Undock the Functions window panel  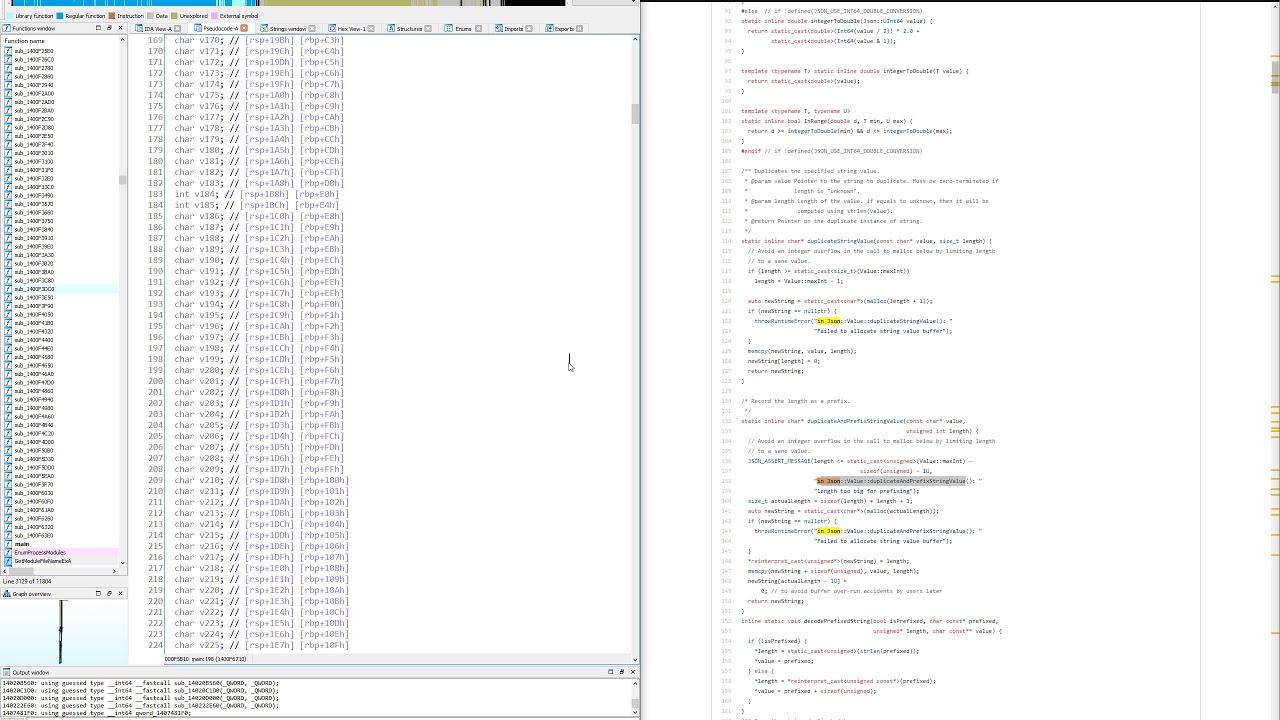click(98, 28)
